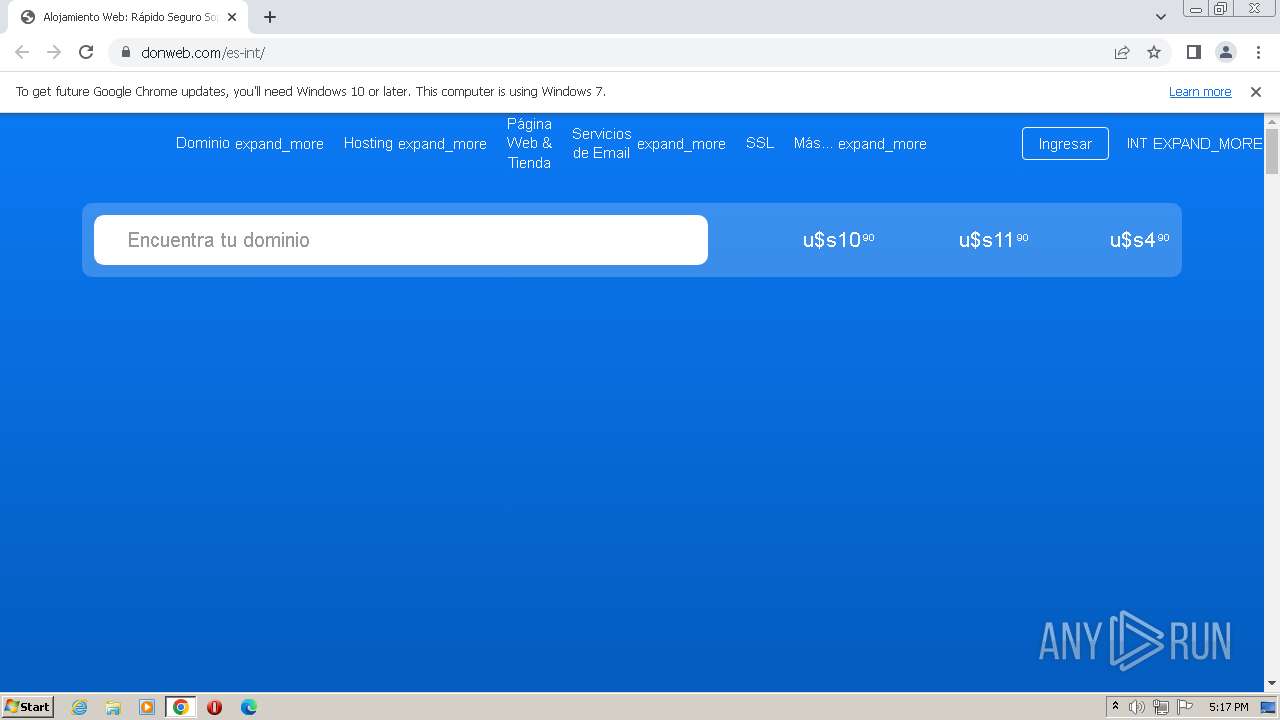Open Opera browser from taskbar
The height and width of the screenshot is (720, 1280).
214,707
